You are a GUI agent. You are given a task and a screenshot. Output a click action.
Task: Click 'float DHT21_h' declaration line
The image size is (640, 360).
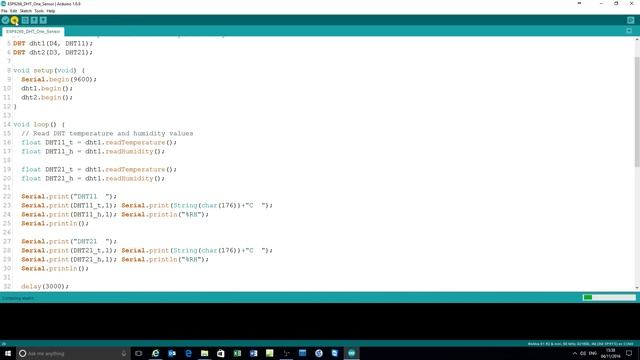pos(93,178)
